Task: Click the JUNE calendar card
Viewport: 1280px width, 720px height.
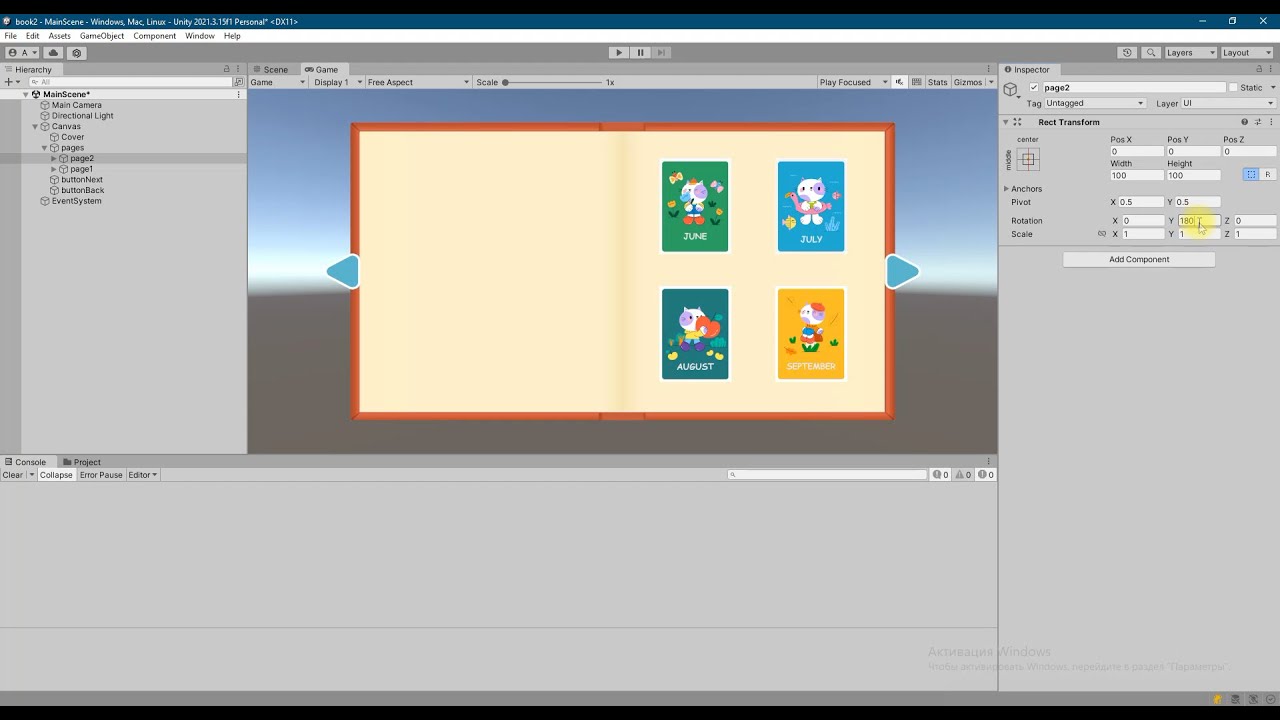Action: [x=695, y=206]
